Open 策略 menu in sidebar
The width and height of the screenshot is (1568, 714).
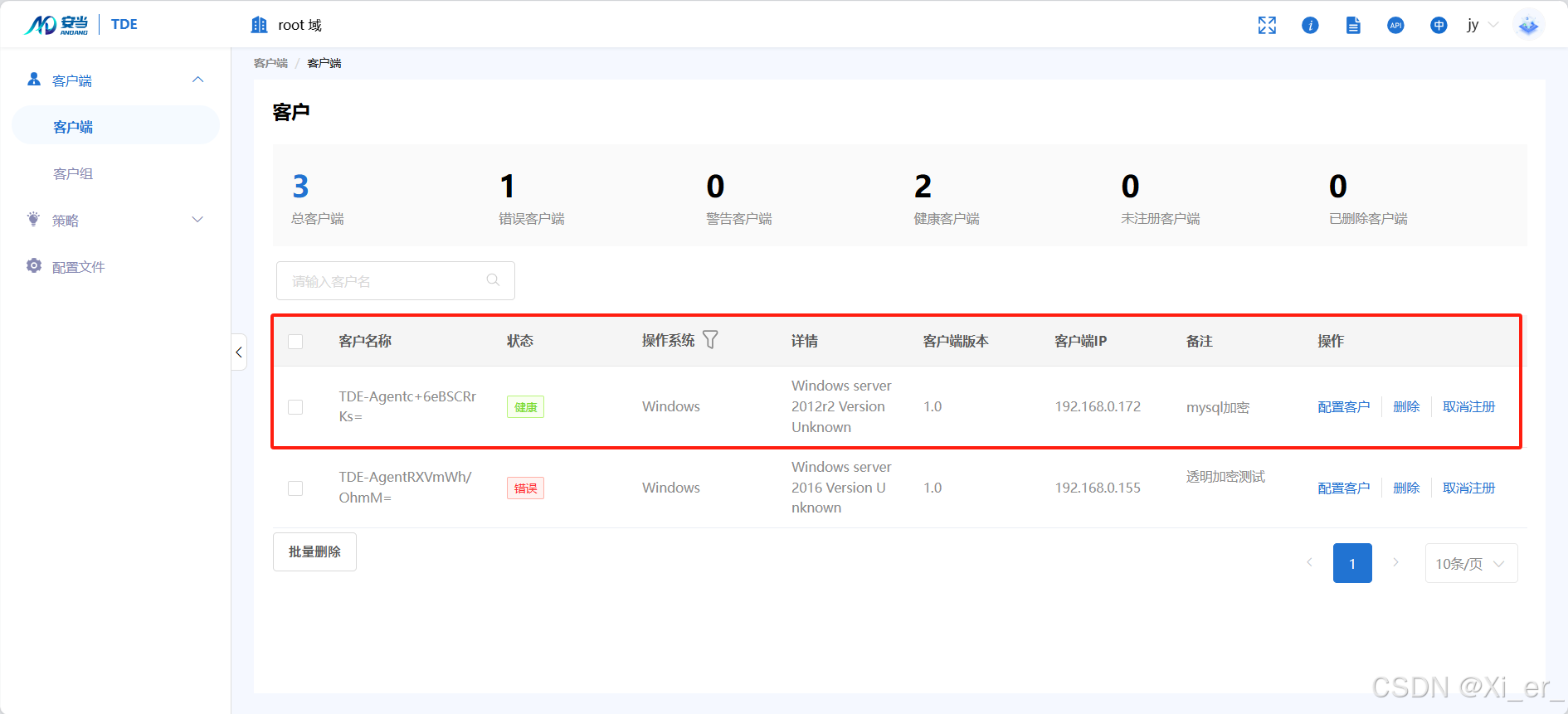tap(115, 220)
